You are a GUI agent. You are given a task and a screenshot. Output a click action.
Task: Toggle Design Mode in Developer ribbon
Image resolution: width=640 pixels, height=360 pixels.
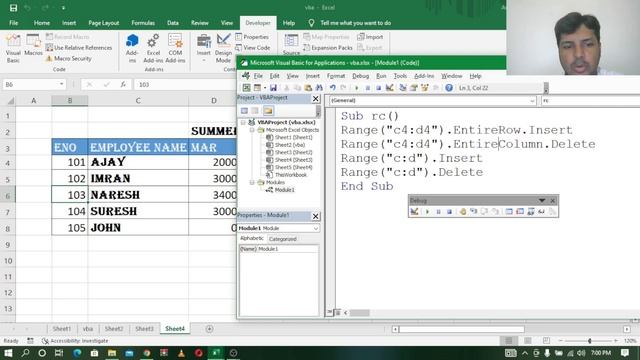click(x=223, y=48)
